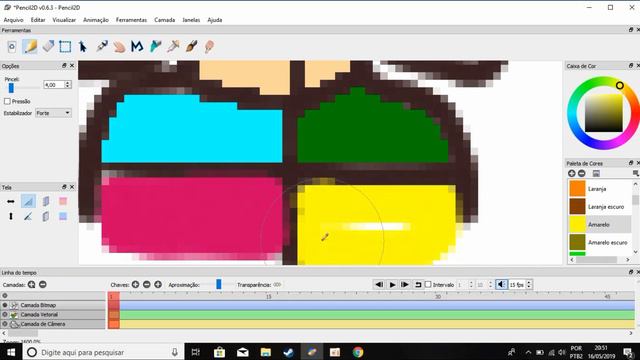Screen dimensions: 640x360
Task: Toggle outlines icon in Tela panel
Action: click(x=28, y=216)
